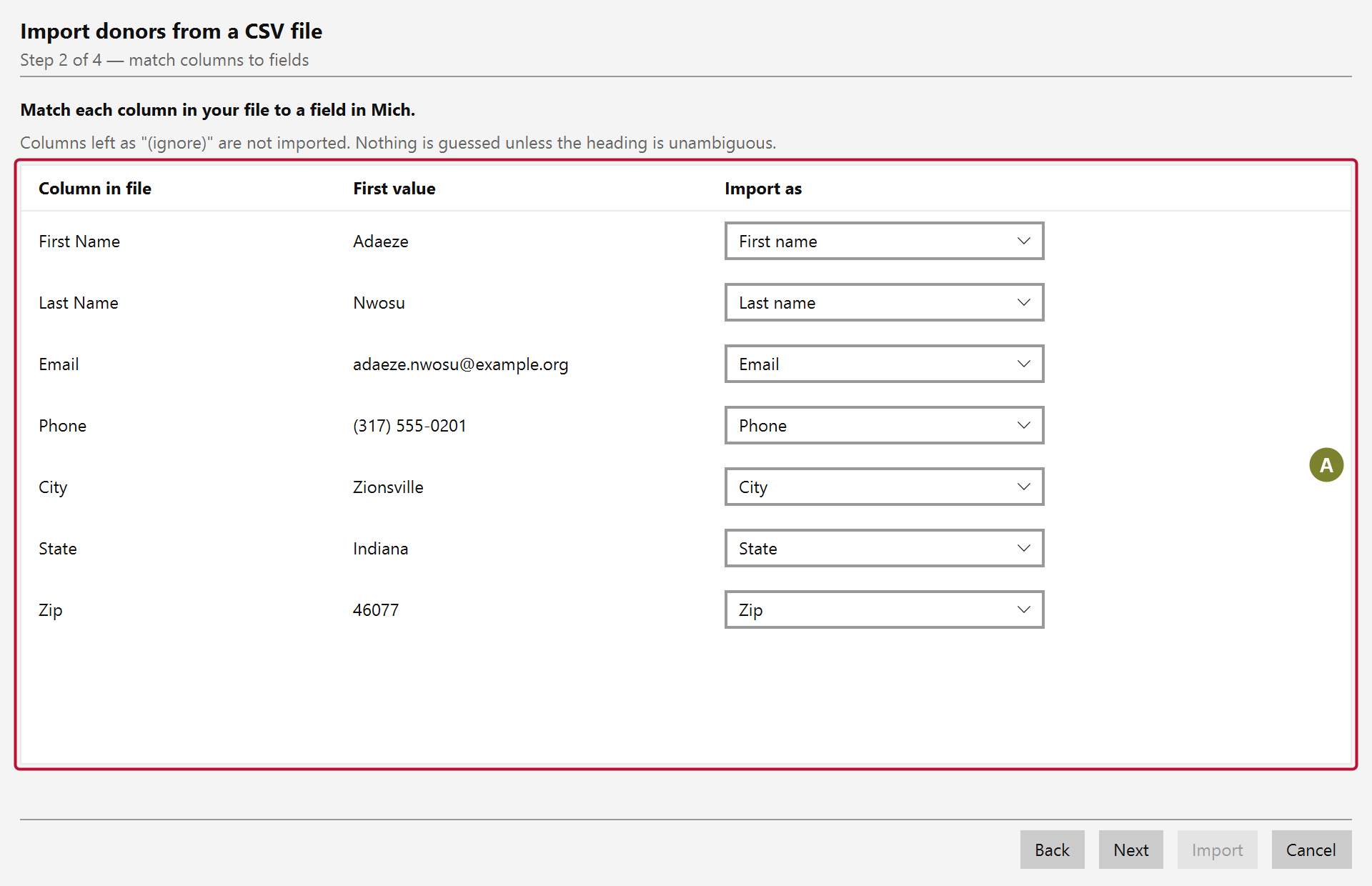Click the 'State' file column label
Viewport: 1372px width, 886px height.
(58, 549)
